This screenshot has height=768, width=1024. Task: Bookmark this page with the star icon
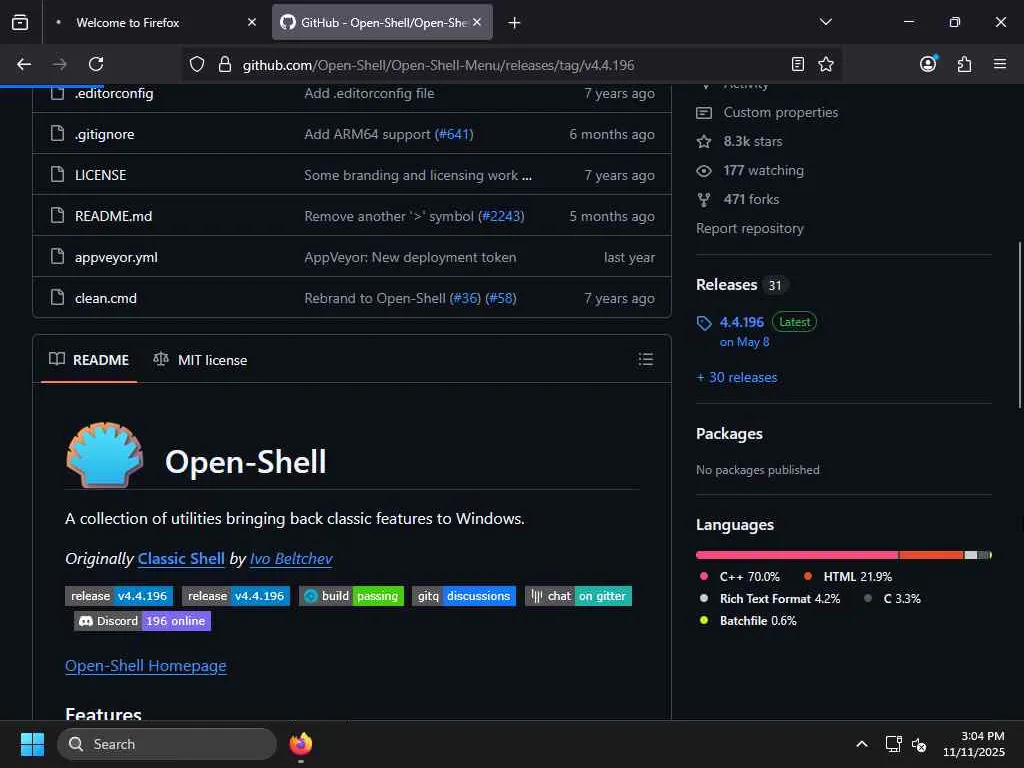825,64
